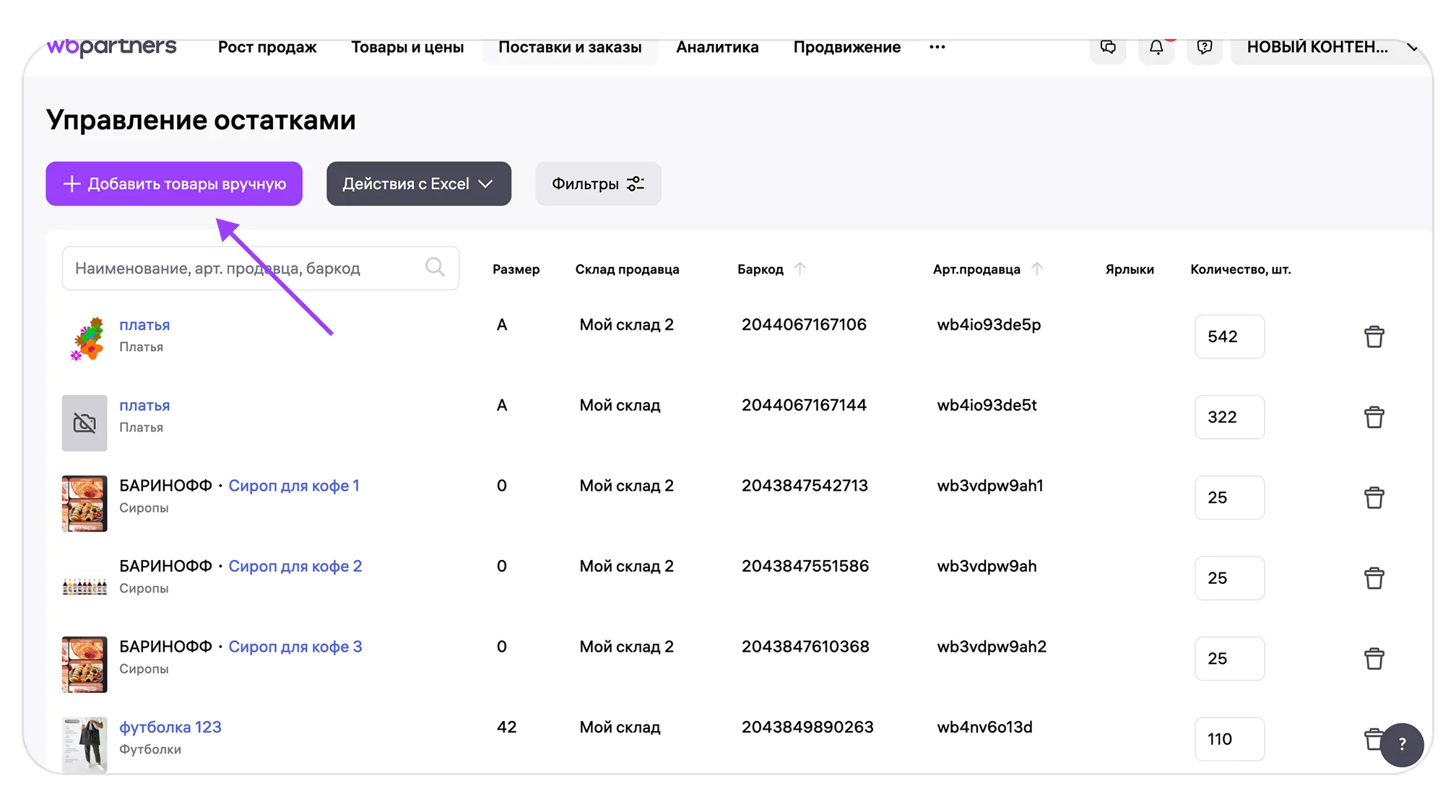This screenshot has height=812, width=1456.
Task: Expand the Действия с Excel dropdown
Action: 418,184
